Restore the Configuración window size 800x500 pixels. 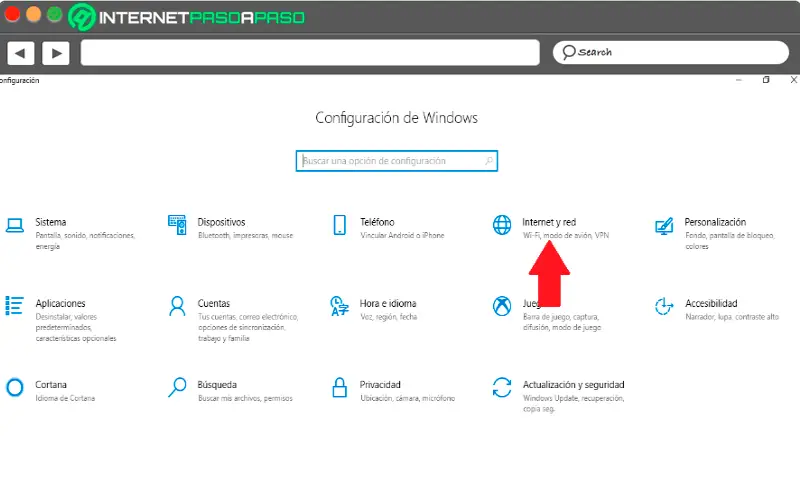pyautogui.click(x=766, y=80)
